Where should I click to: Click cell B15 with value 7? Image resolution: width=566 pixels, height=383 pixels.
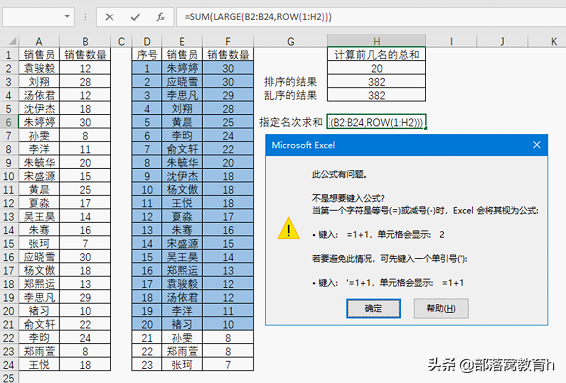click(x=85, y=244)
